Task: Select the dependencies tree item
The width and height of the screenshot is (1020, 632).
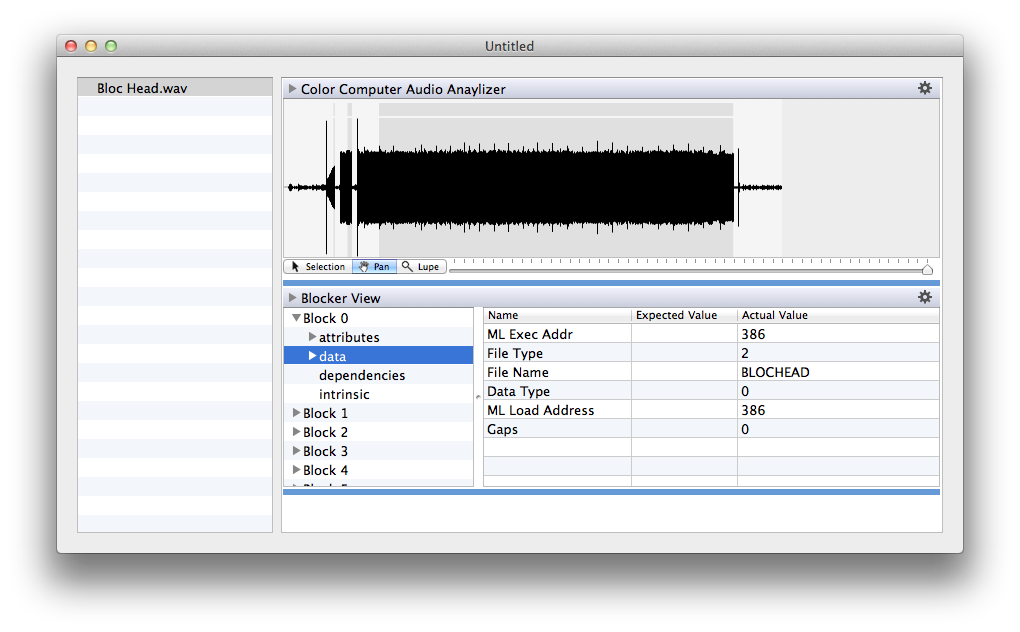Action: pyautogui.click(x=362, y=375)
